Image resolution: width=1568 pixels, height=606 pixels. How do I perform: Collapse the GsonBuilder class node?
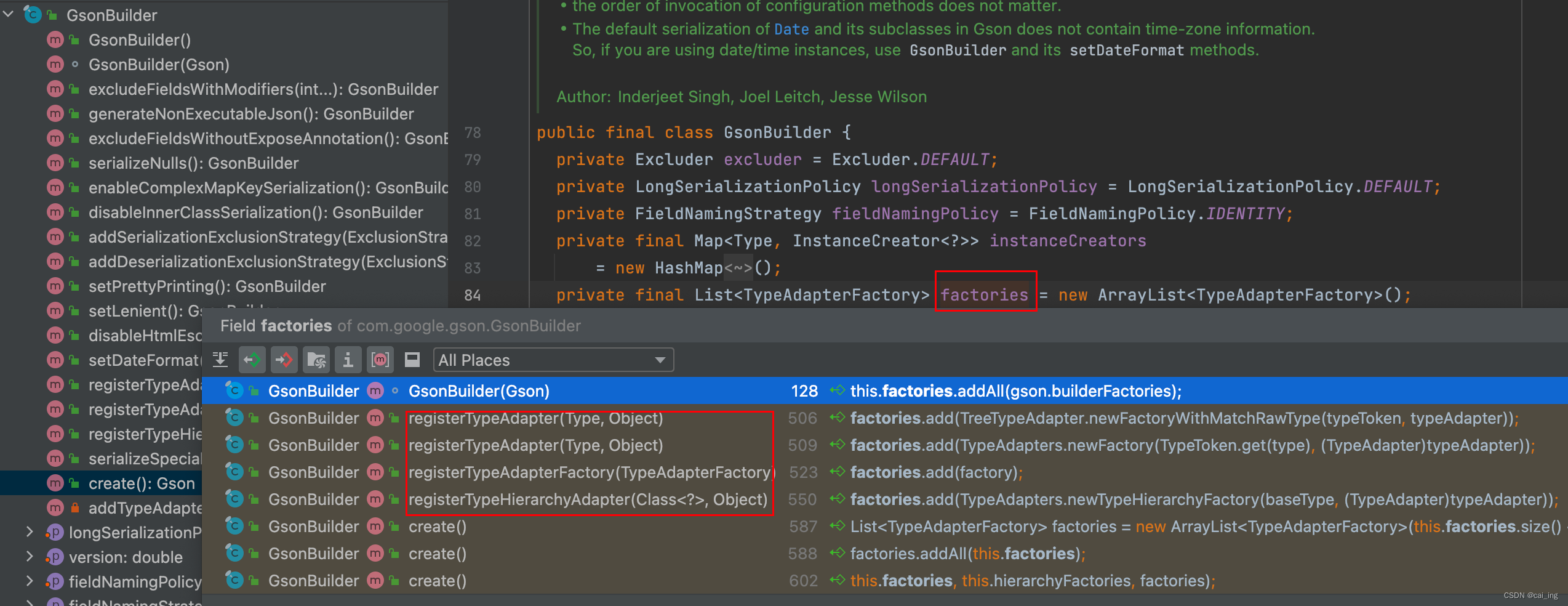tap(9, 15)
